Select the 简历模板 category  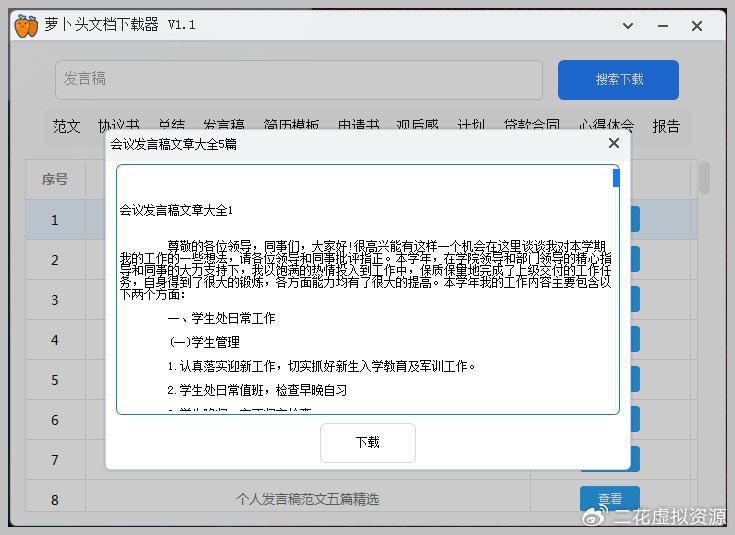click(x=291, y=126)
